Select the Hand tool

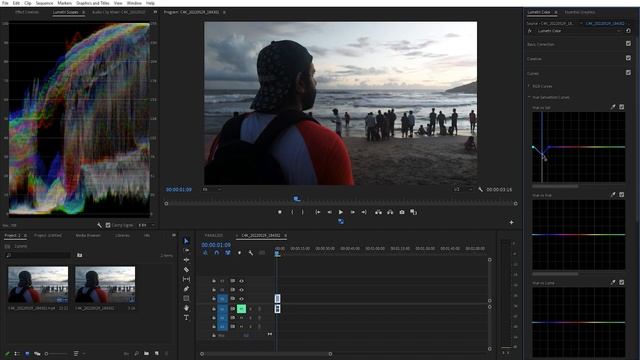[x=186, y=308]
